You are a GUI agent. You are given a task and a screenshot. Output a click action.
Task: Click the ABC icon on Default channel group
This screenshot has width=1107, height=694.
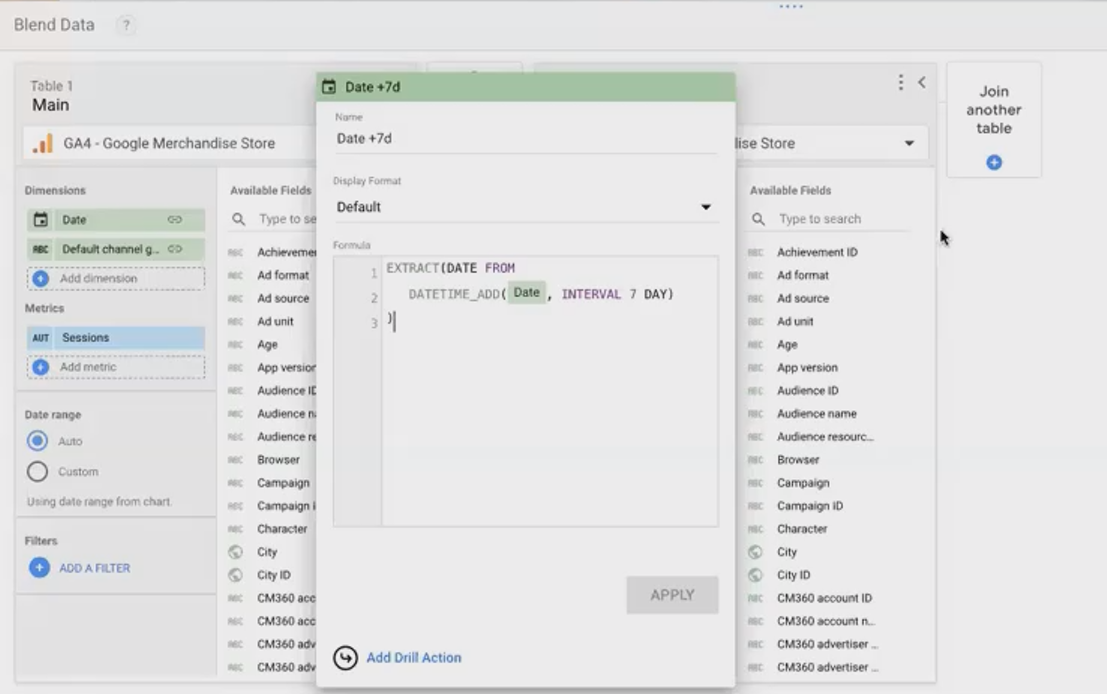click(41, 249)
